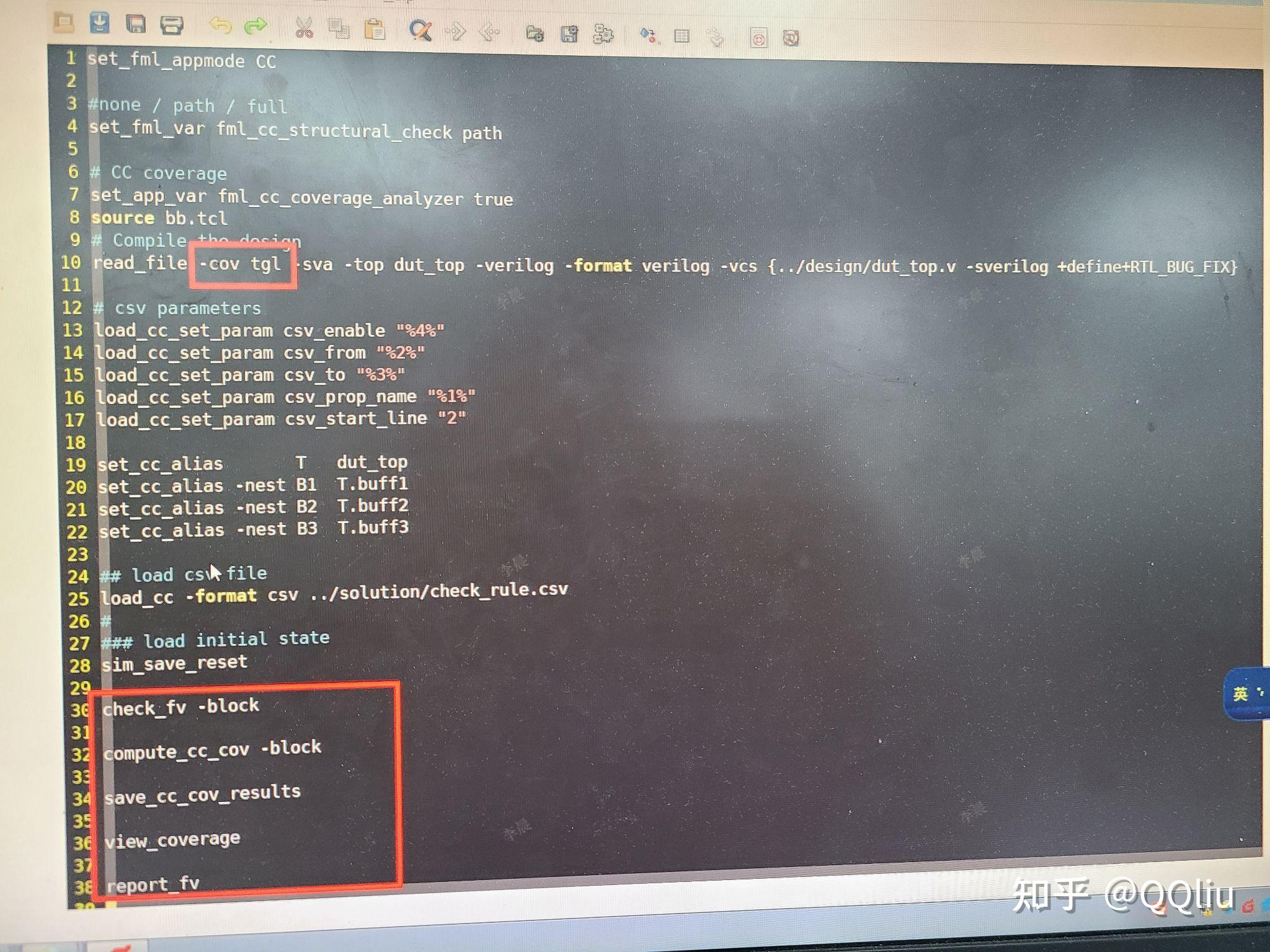
Task: Click the Run script gears icon
Action: (x=603, y=34)
